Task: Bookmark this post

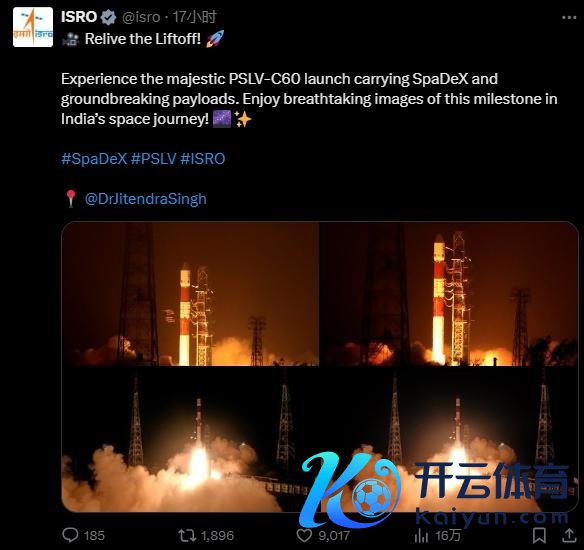Action: click(x=539, y=535)
